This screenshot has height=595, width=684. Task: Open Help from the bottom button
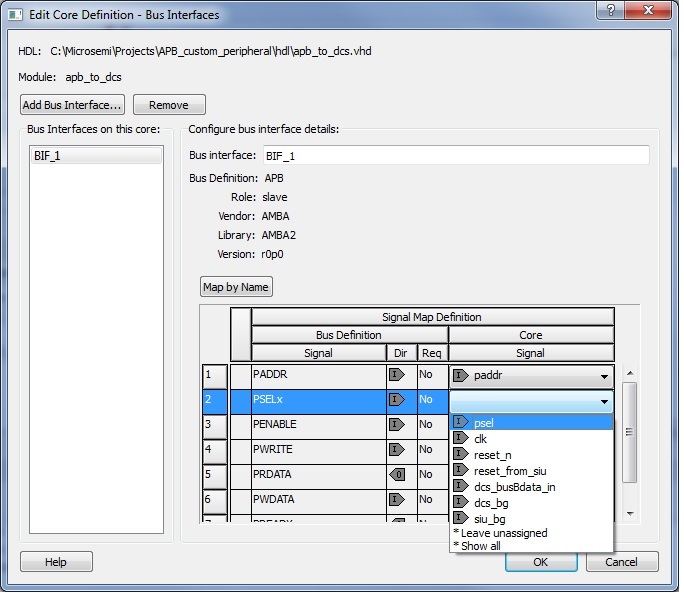tap(57, 564)
